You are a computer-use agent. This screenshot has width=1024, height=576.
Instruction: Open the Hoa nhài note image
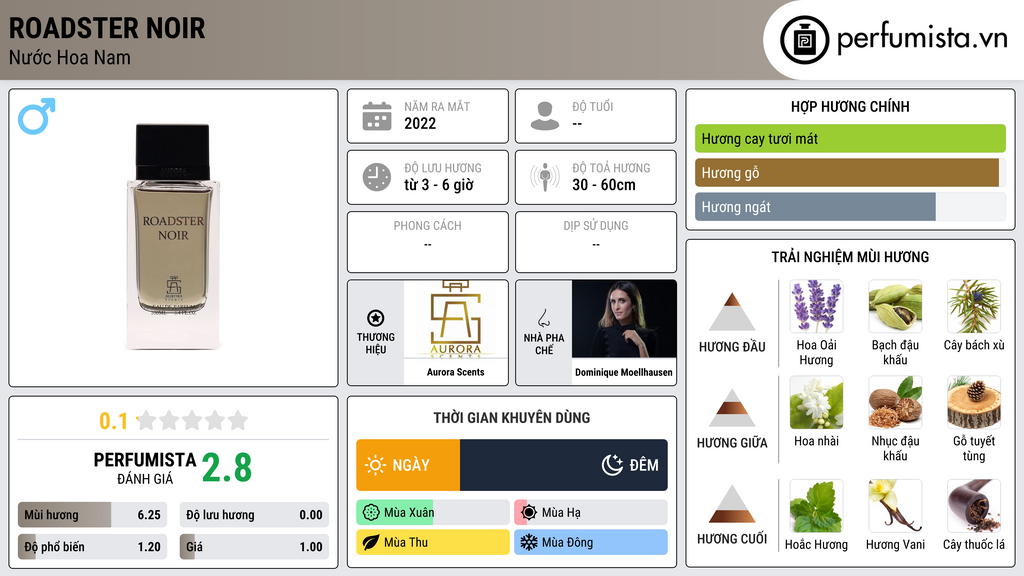[x=816, y=403]
